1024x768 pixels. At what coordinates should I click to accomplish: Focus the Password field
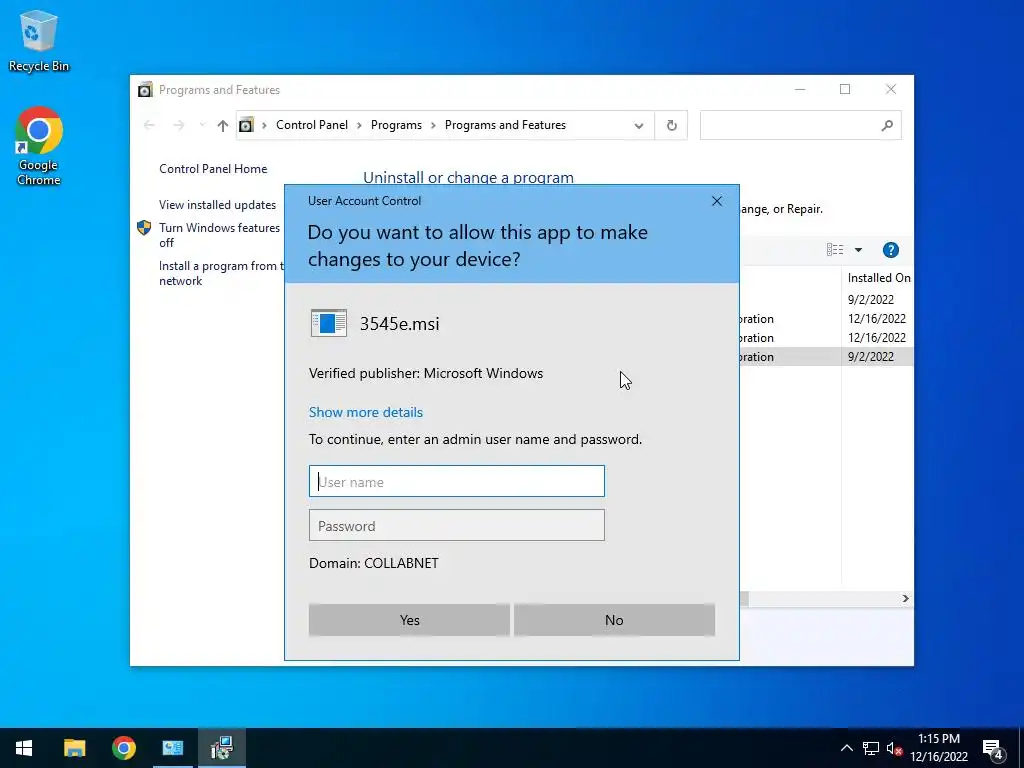(x=456, y=525)
